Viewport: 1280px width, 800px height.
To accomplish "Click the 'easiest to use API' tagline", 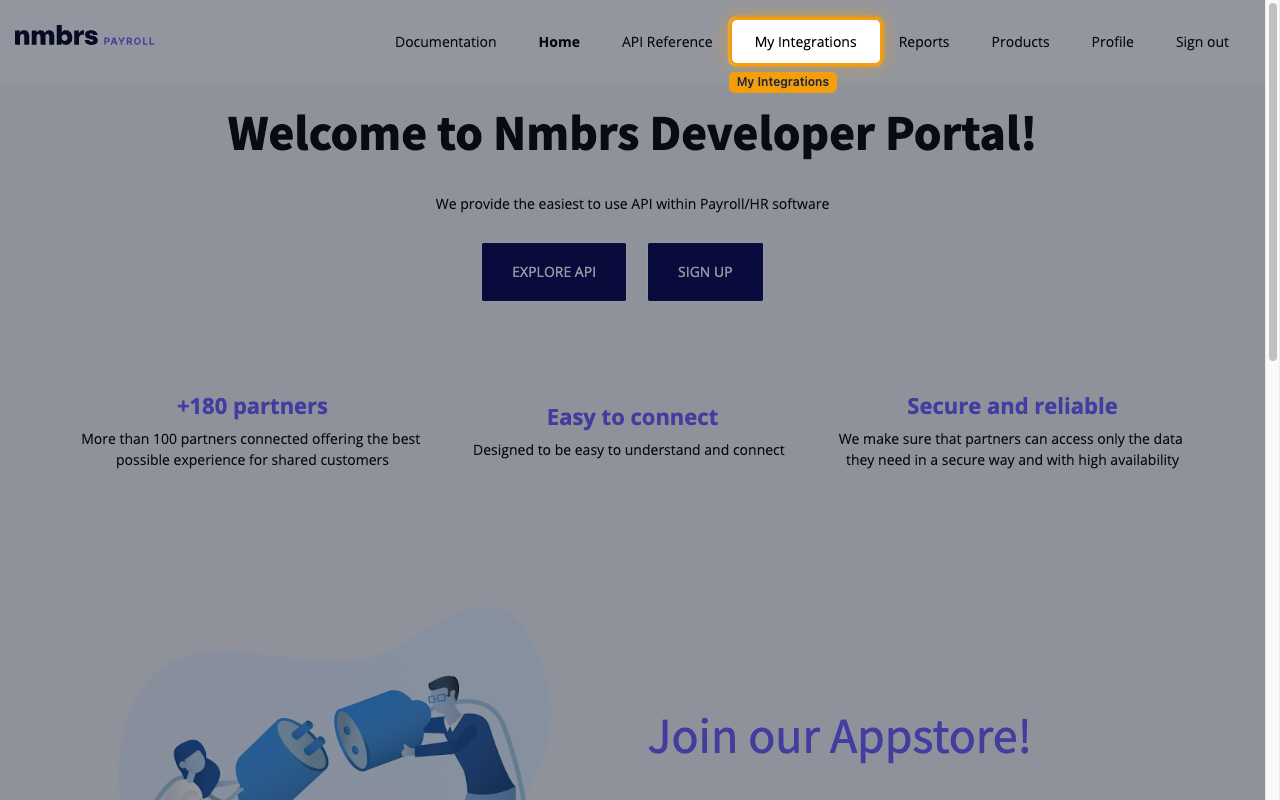I will point(632,204).
